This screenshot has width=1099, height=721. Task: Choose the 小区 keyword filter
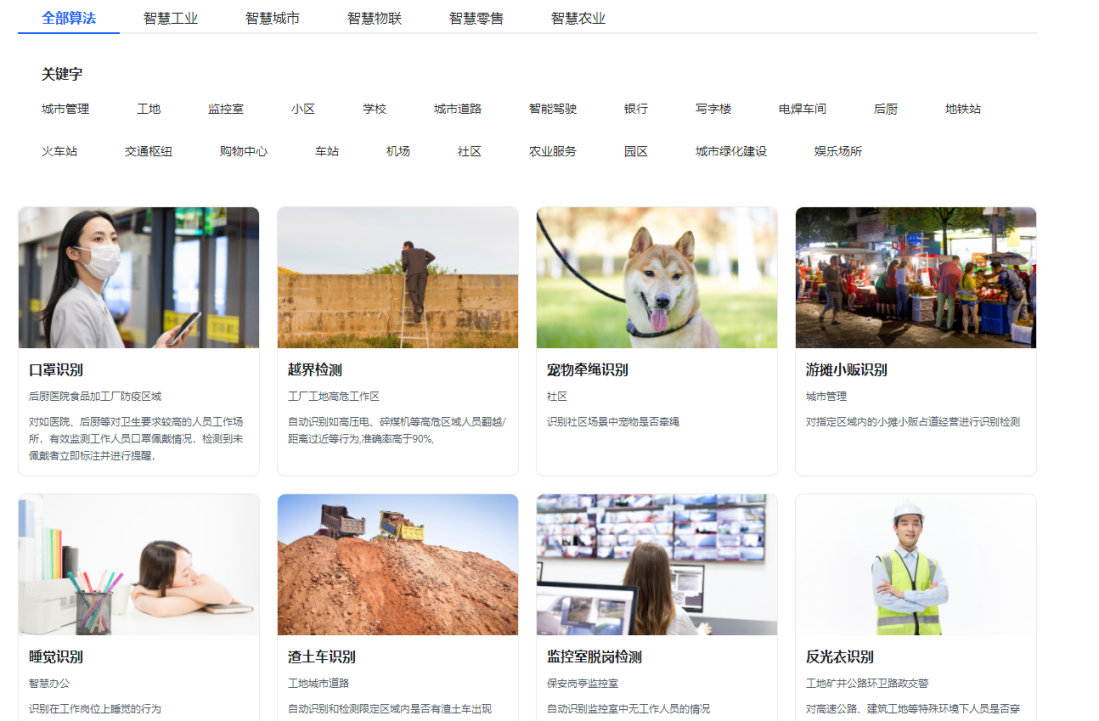coord(303,109)
